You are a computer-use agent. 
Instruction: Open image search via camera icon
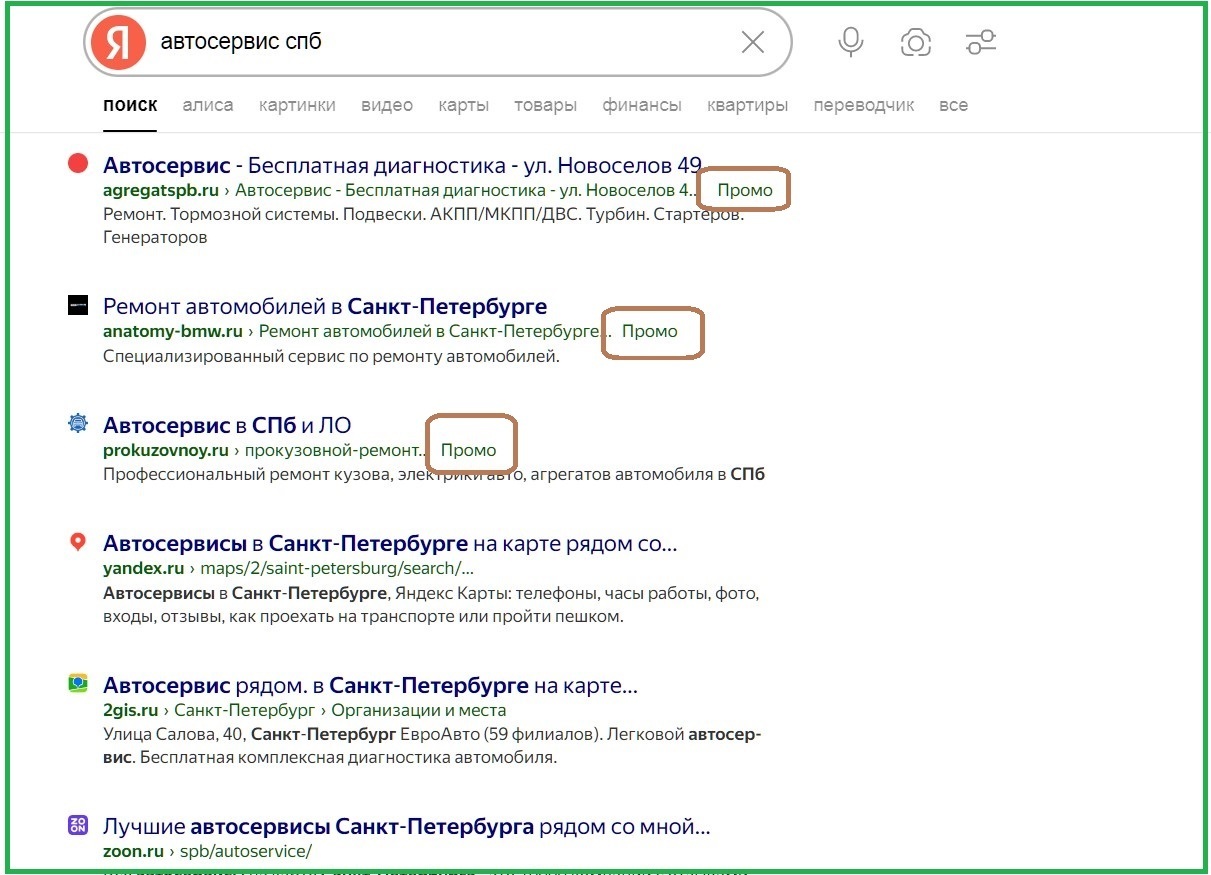click(915, 42)
